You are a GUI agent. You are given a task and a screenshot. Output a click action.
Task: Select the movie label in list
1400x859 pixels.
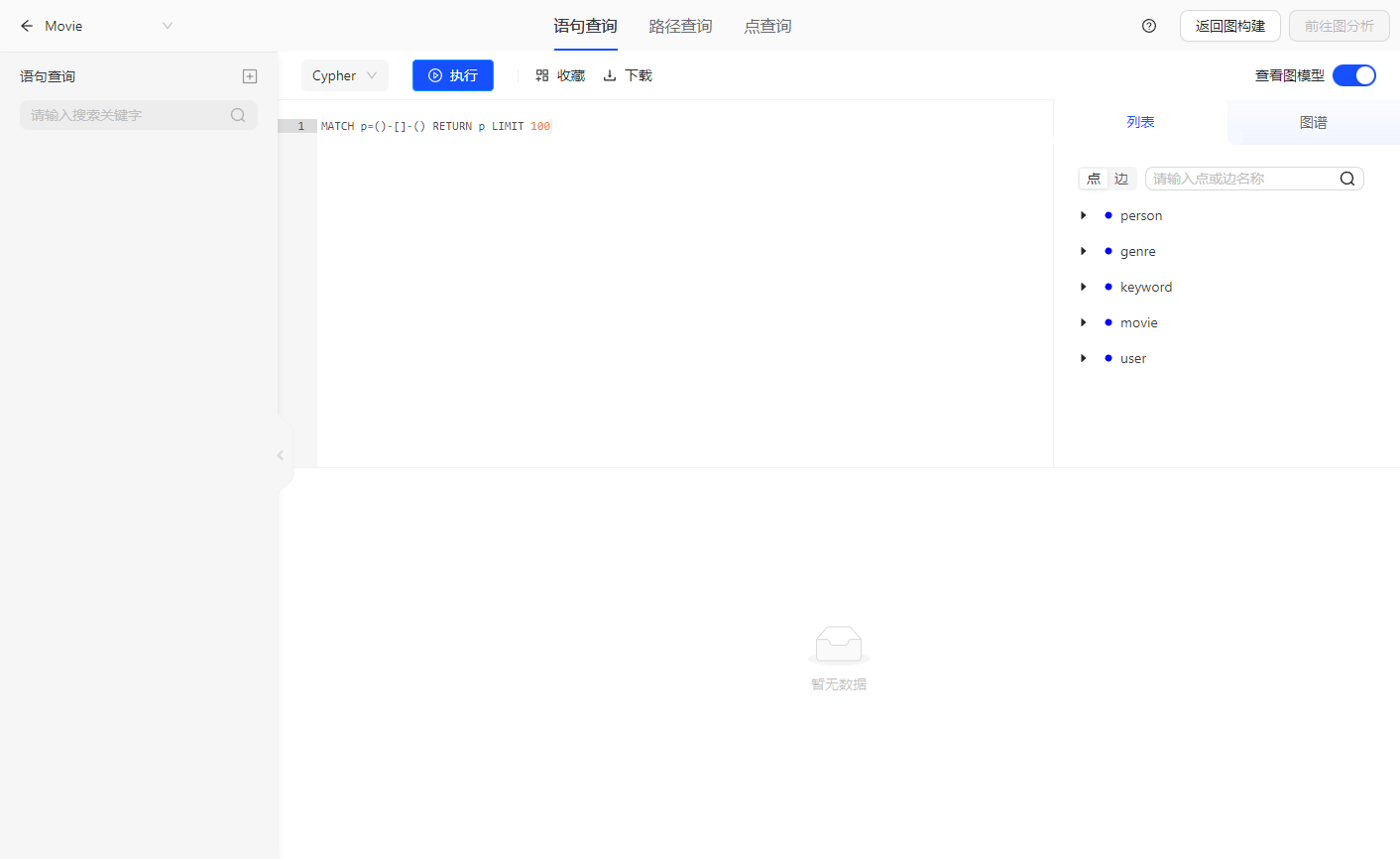(x=1139, y=322)
